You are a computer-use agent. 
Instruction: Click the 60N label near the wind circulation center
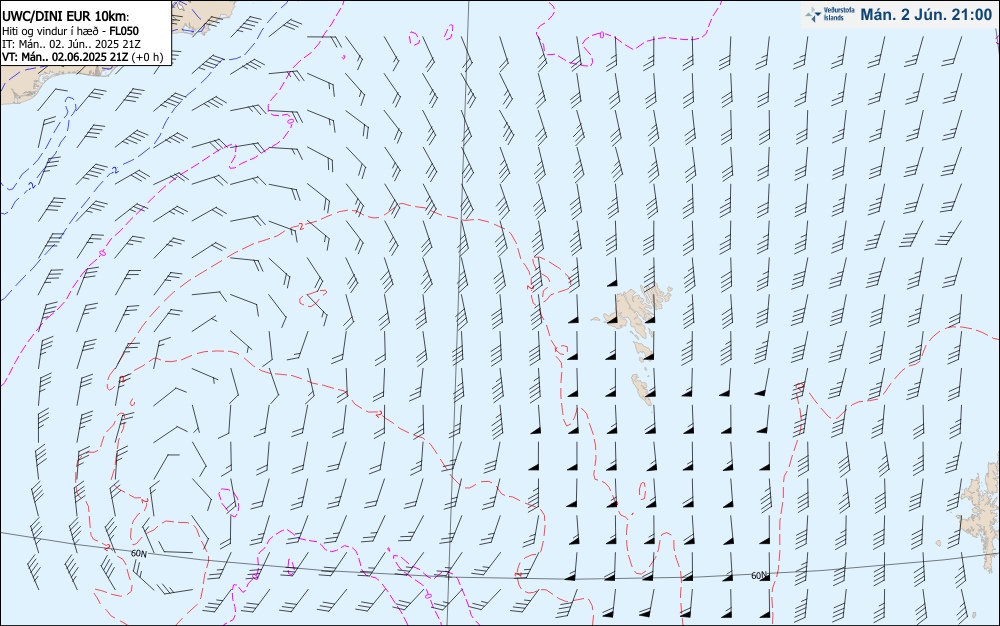[x=138, y=554]
